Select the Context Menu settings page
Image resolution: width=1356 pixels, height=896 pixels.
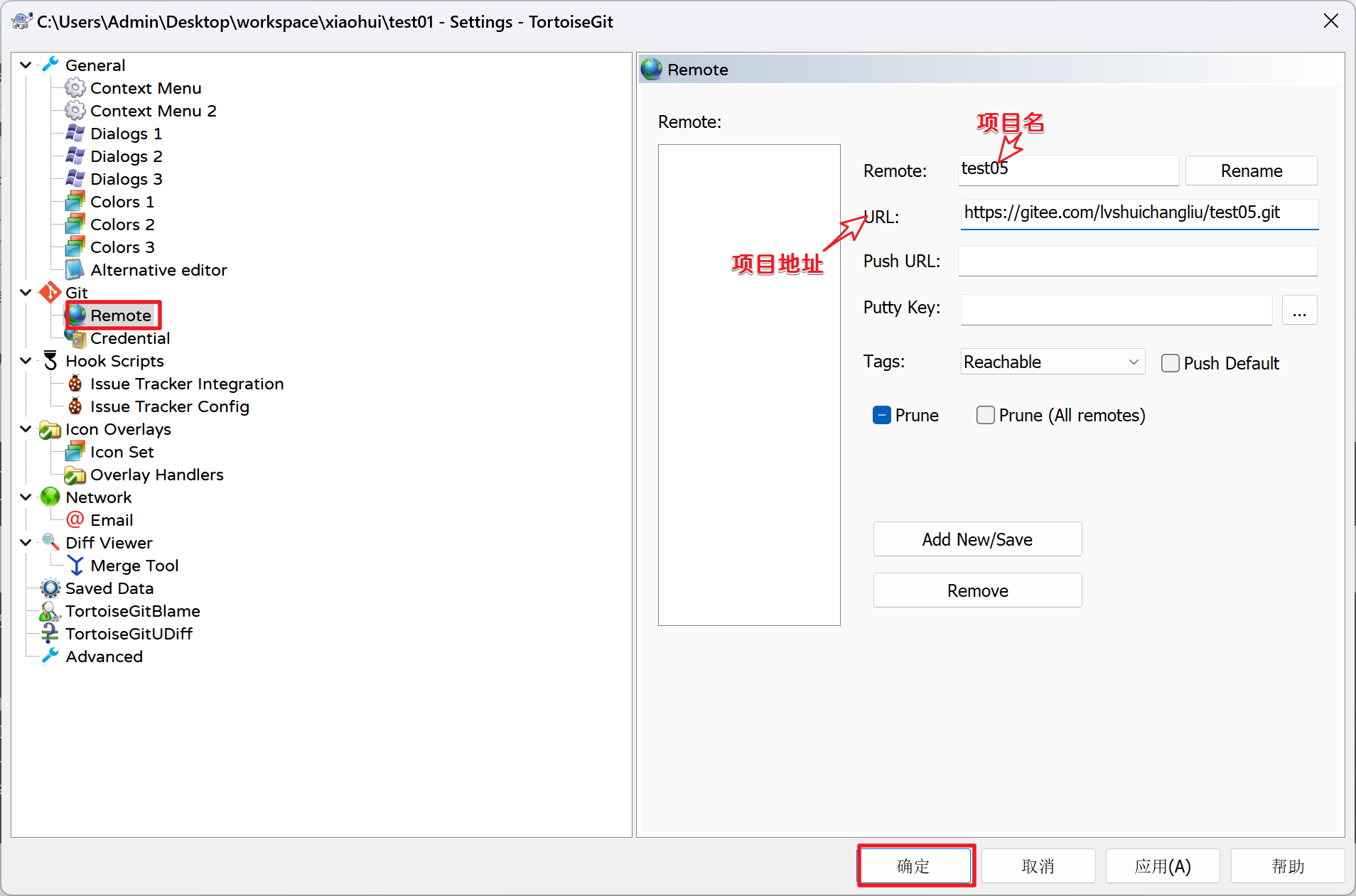[x=146, y=88]
